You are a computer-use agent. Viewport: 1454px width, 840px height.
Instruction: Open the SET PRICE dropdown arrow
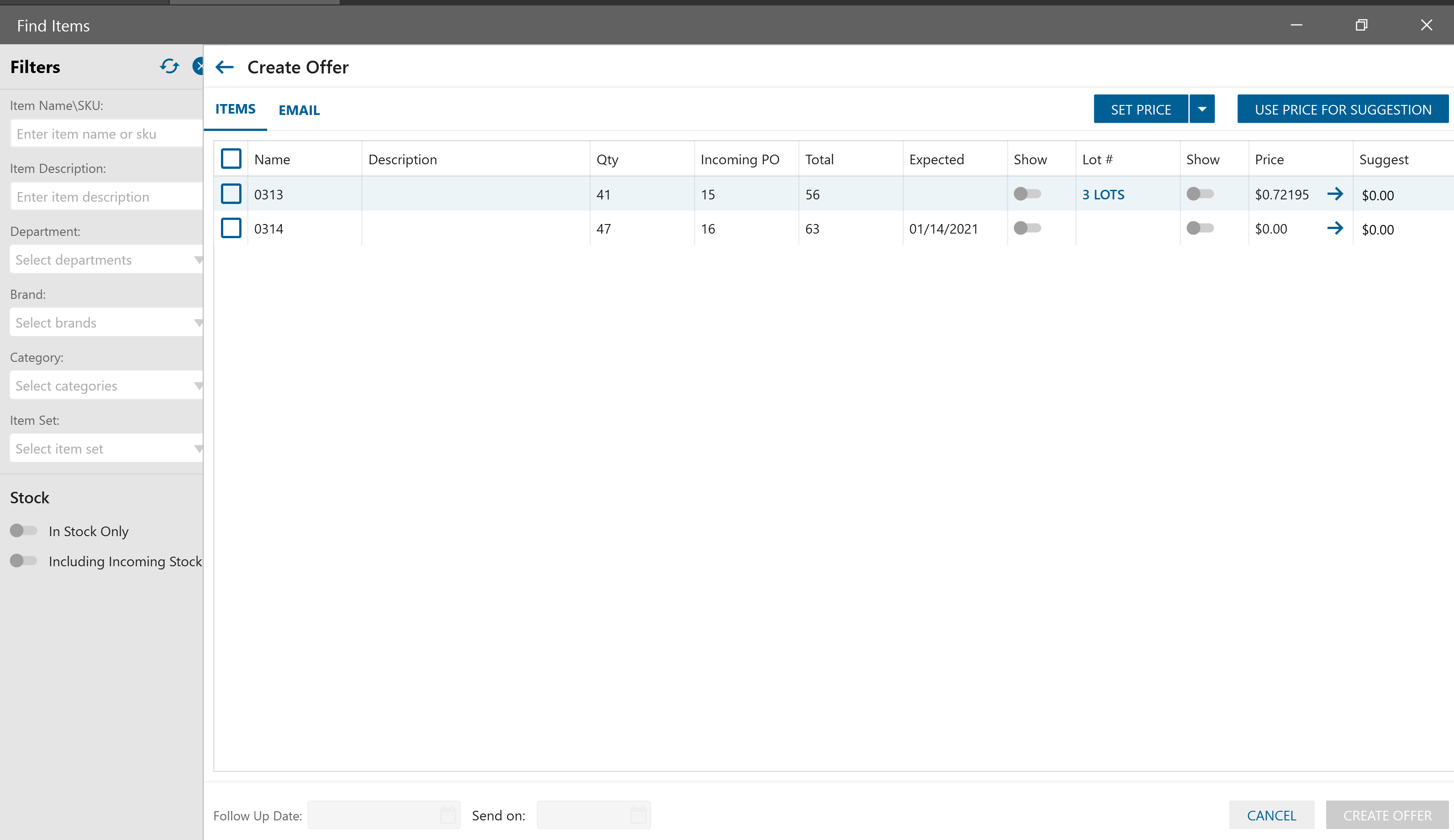click(x=1202, y=109)
